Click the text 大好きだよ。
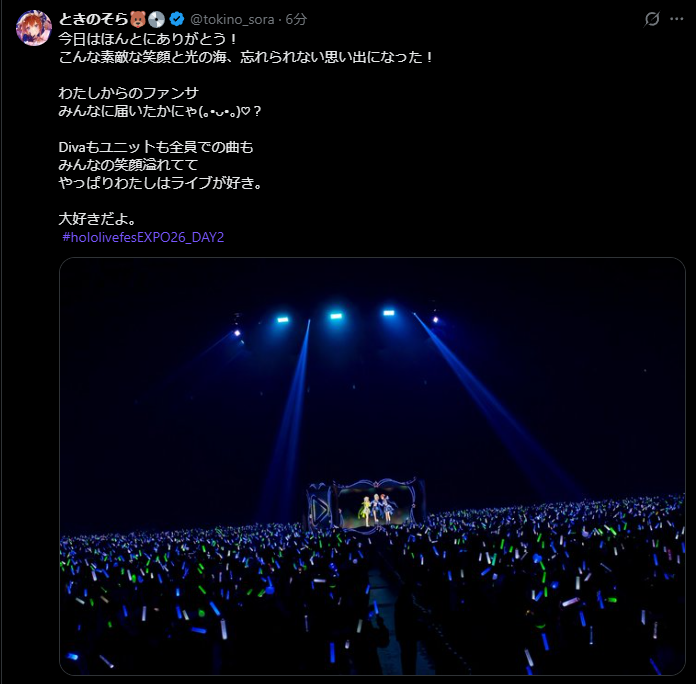Screen dimensions: 696x684 tap(98, 219)
